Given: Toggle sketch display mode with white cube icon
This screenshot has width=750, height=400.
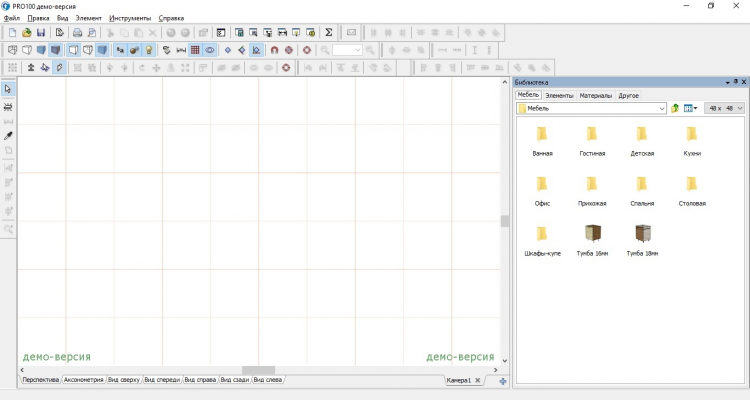Looking at the screenshot, I should [27, 50].
